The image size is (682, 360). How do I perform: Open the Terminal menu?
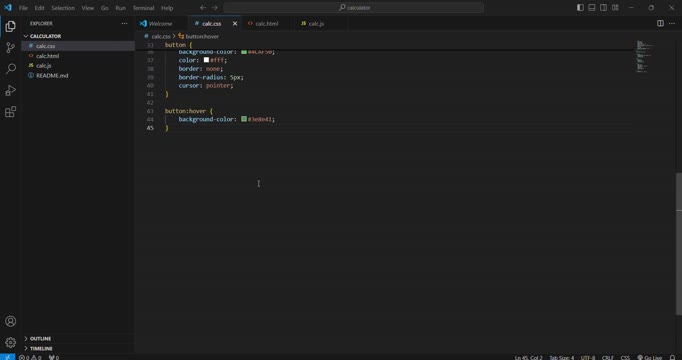click(144, 8)
